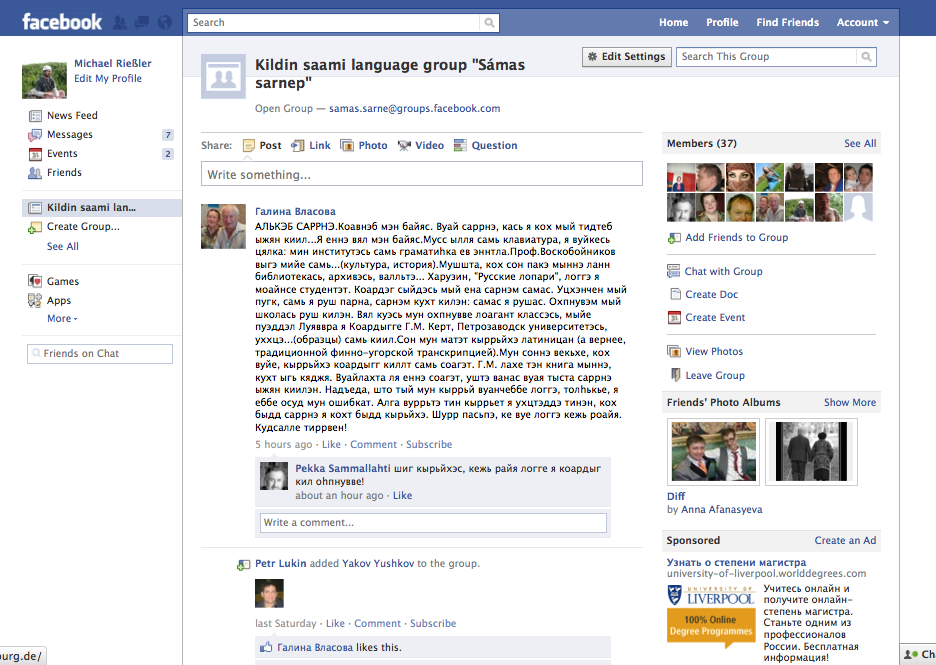This screenshot has height=665, width=936.
Task: Click the Write a comment field
Action: [433, 522]
